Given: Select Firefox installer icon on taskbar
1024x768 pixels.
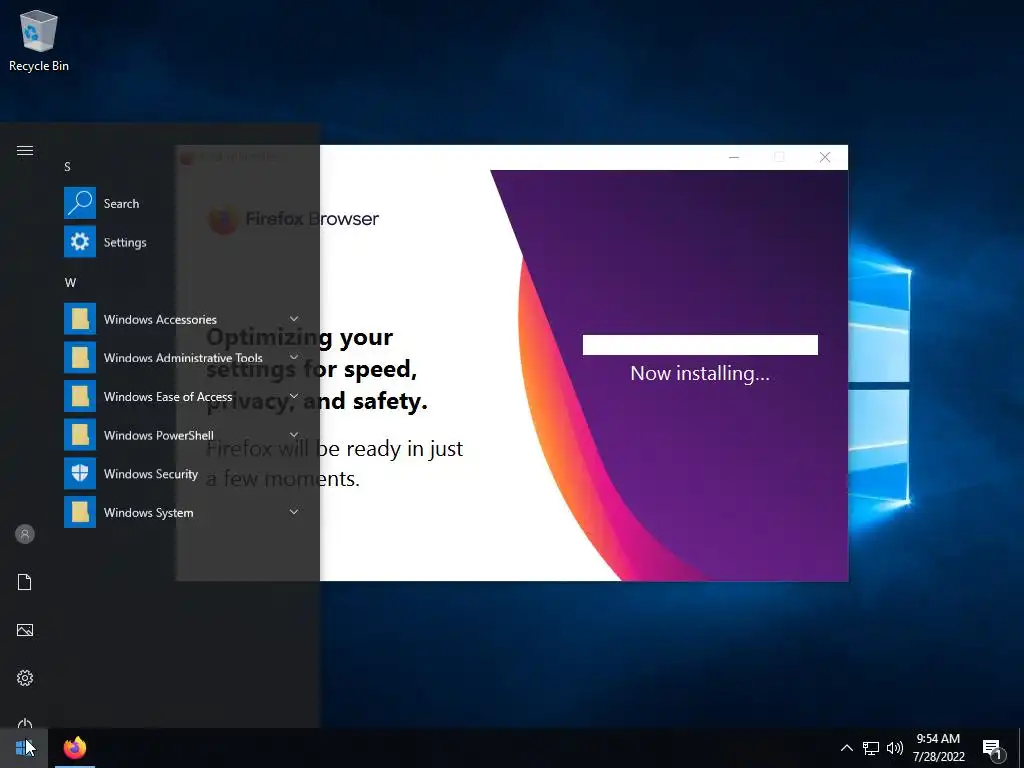Looking at the screenshot, I should [75, 748].
